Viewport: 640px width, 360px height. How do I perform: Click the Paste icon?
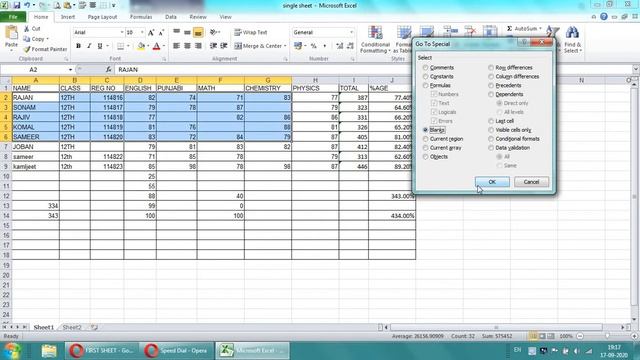pyautogui.click(x=11, y=33)
